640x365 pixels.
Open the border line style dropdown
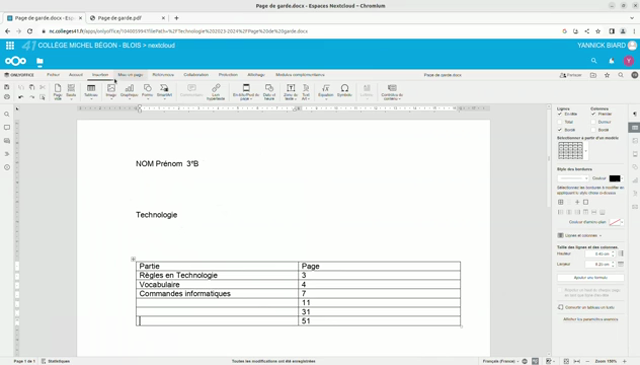pyautogui.click(x=573, y=178)
